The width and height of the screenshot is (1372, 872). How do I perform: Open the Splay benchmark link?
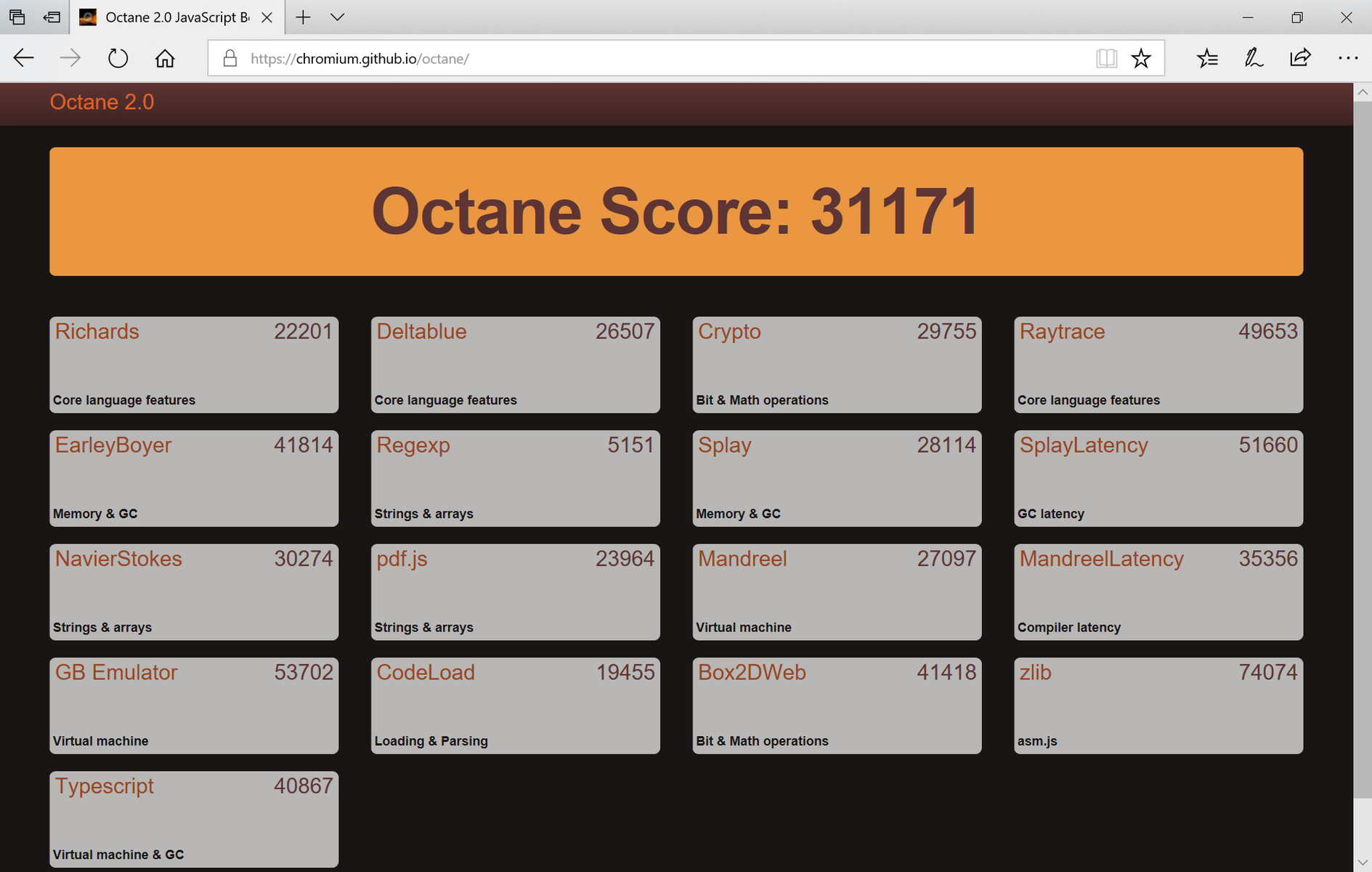[x=724, y=445]
